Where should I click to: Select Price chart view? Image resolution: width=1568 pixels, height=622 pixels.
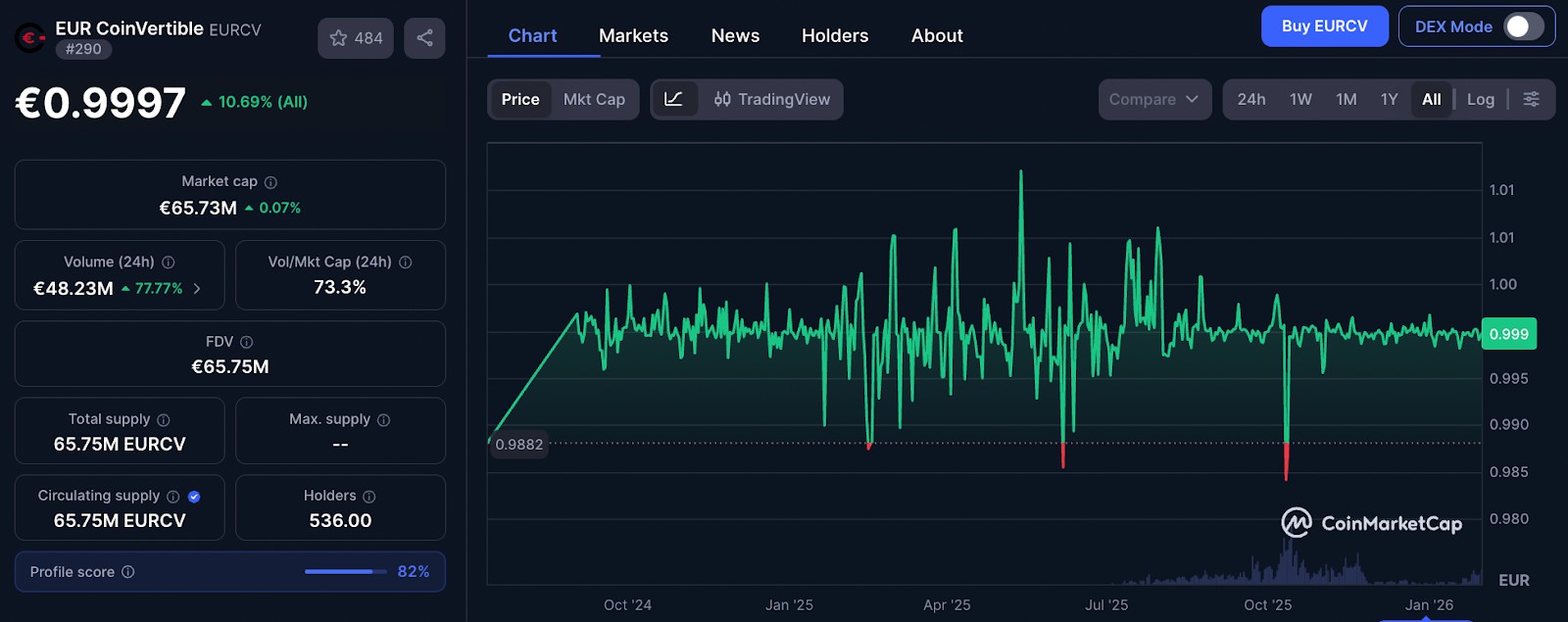(520, 99)
